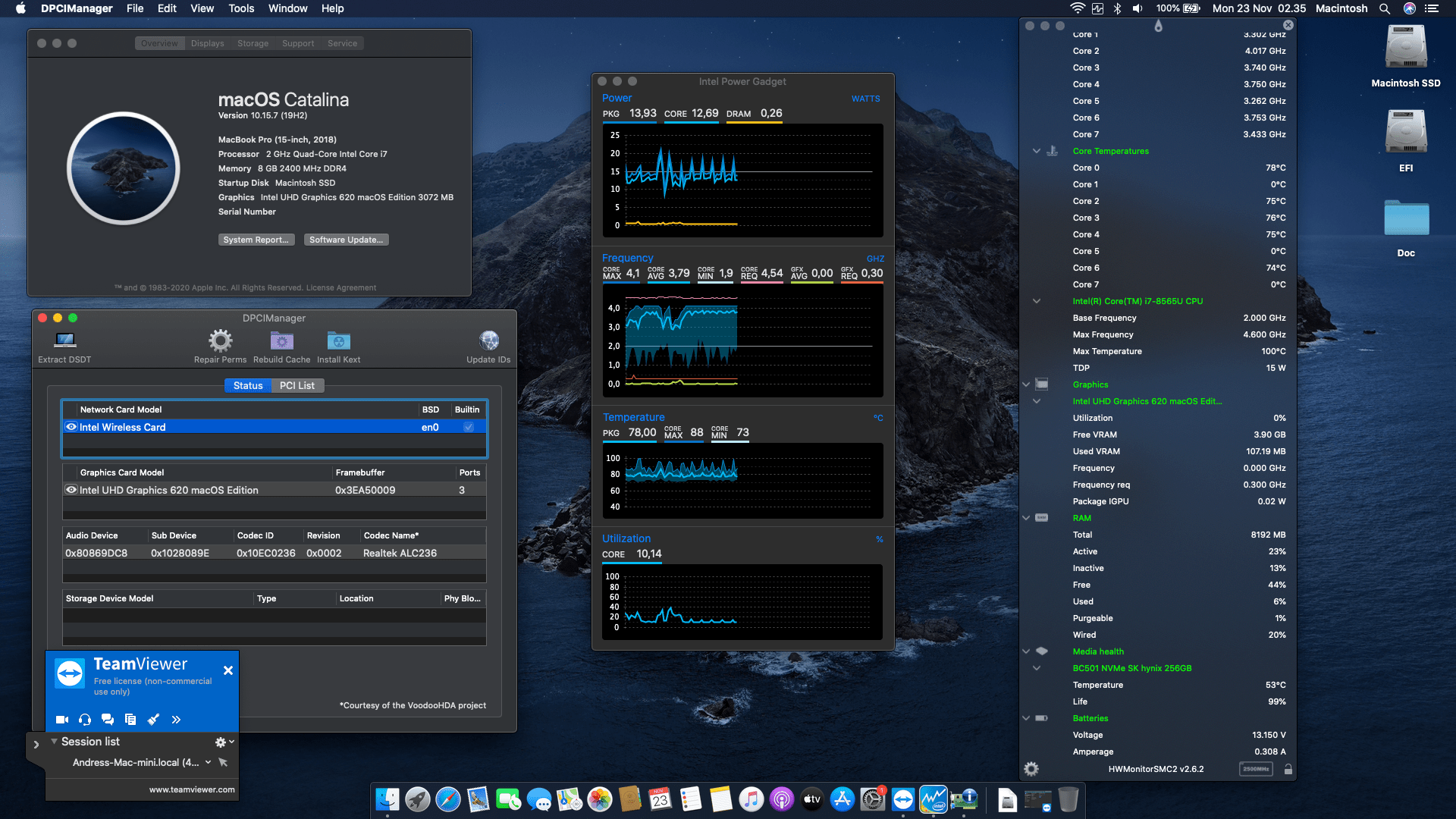Select Status tab in DPCIManager
1456x819 pixels.
click(x=248, y=386)
